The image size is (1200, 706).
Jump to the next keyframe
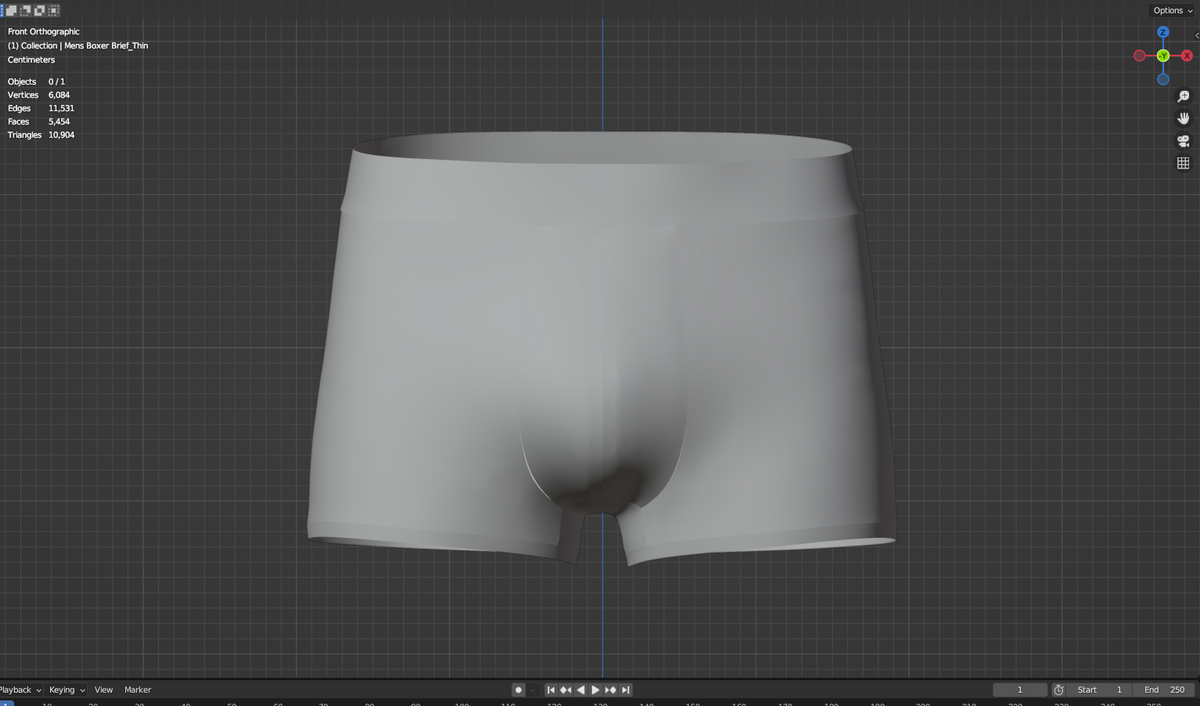[x=610, y=690]
